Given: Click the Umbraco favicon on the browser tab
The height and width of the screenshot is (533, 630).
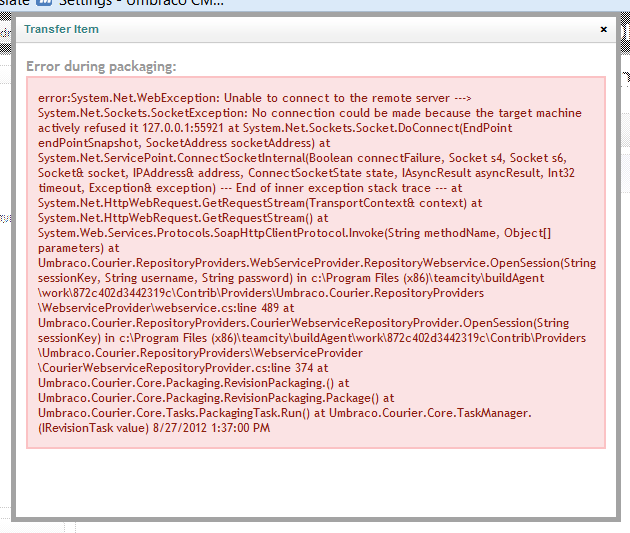Looking at the screenshot, I should [44, 4].
